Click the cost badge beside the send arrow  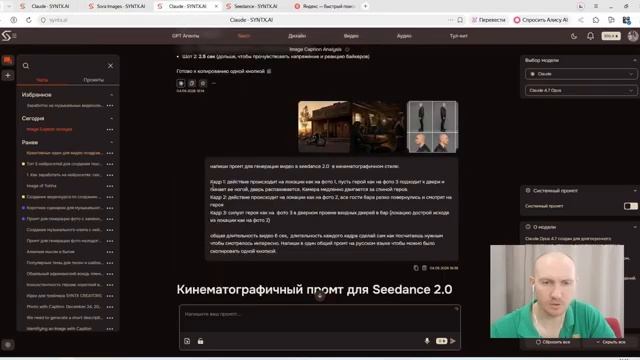tap(441, 341)
